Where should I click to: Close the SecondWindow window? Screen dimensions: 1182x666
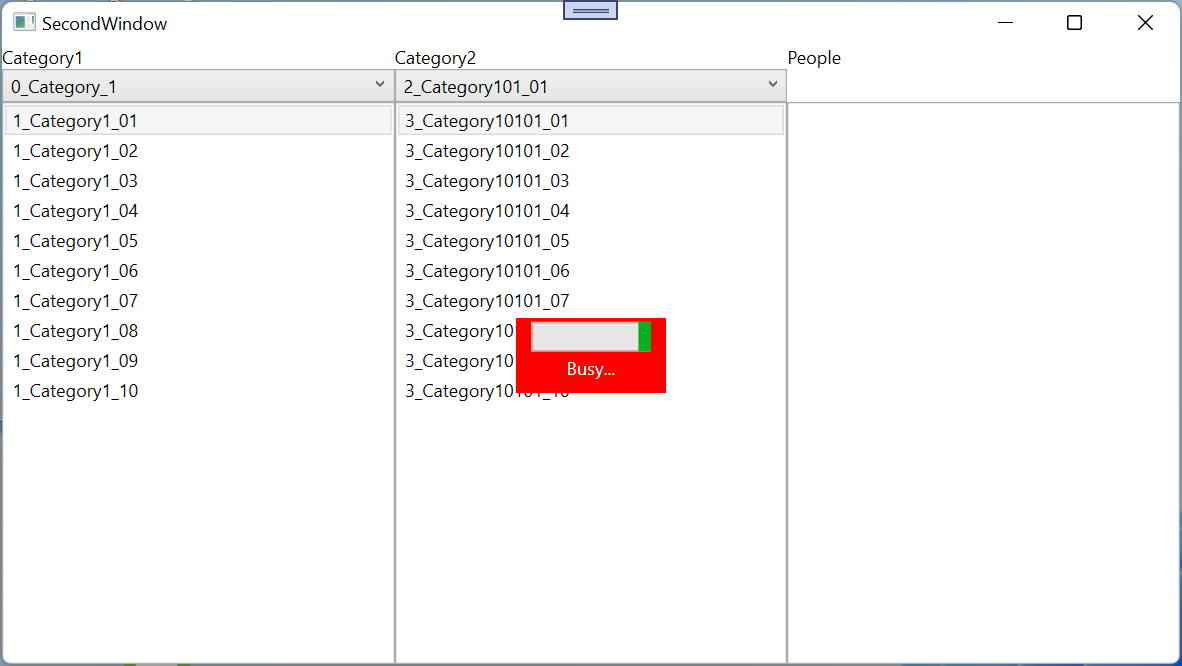[x=1145, y=23]
